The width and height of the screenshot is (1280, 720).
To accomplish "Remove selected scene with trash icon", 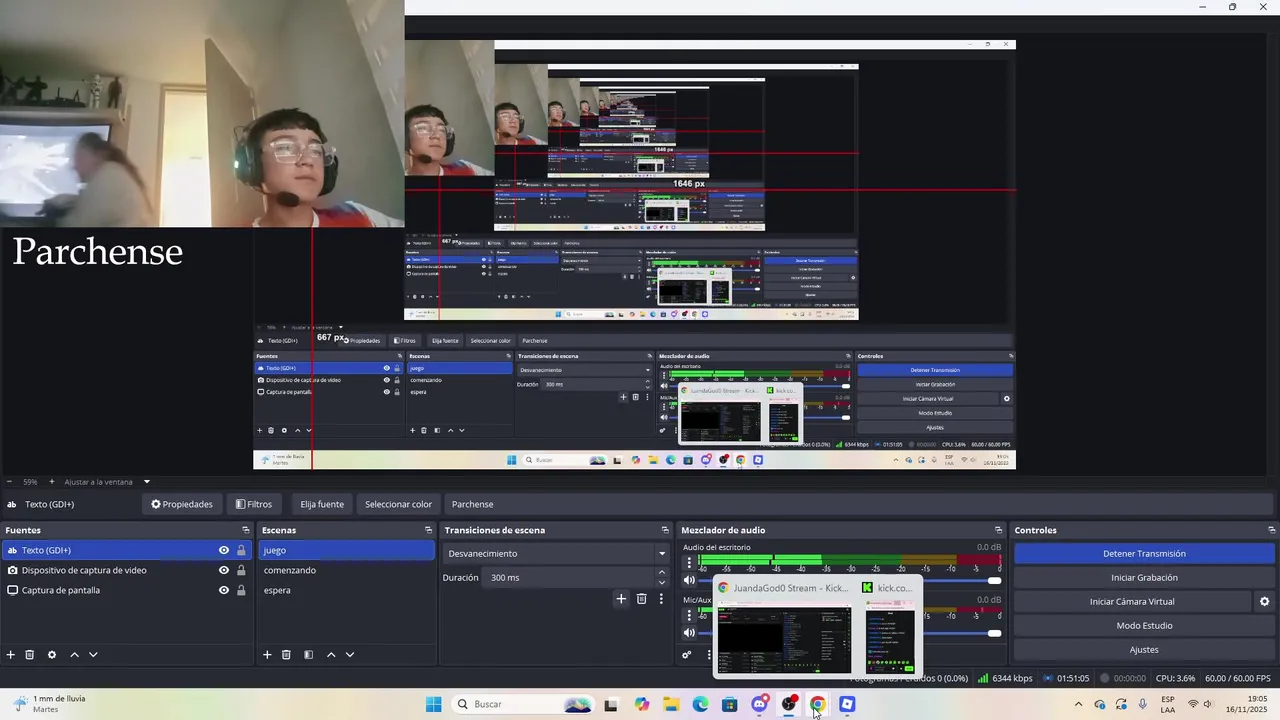I will (286, 655).
